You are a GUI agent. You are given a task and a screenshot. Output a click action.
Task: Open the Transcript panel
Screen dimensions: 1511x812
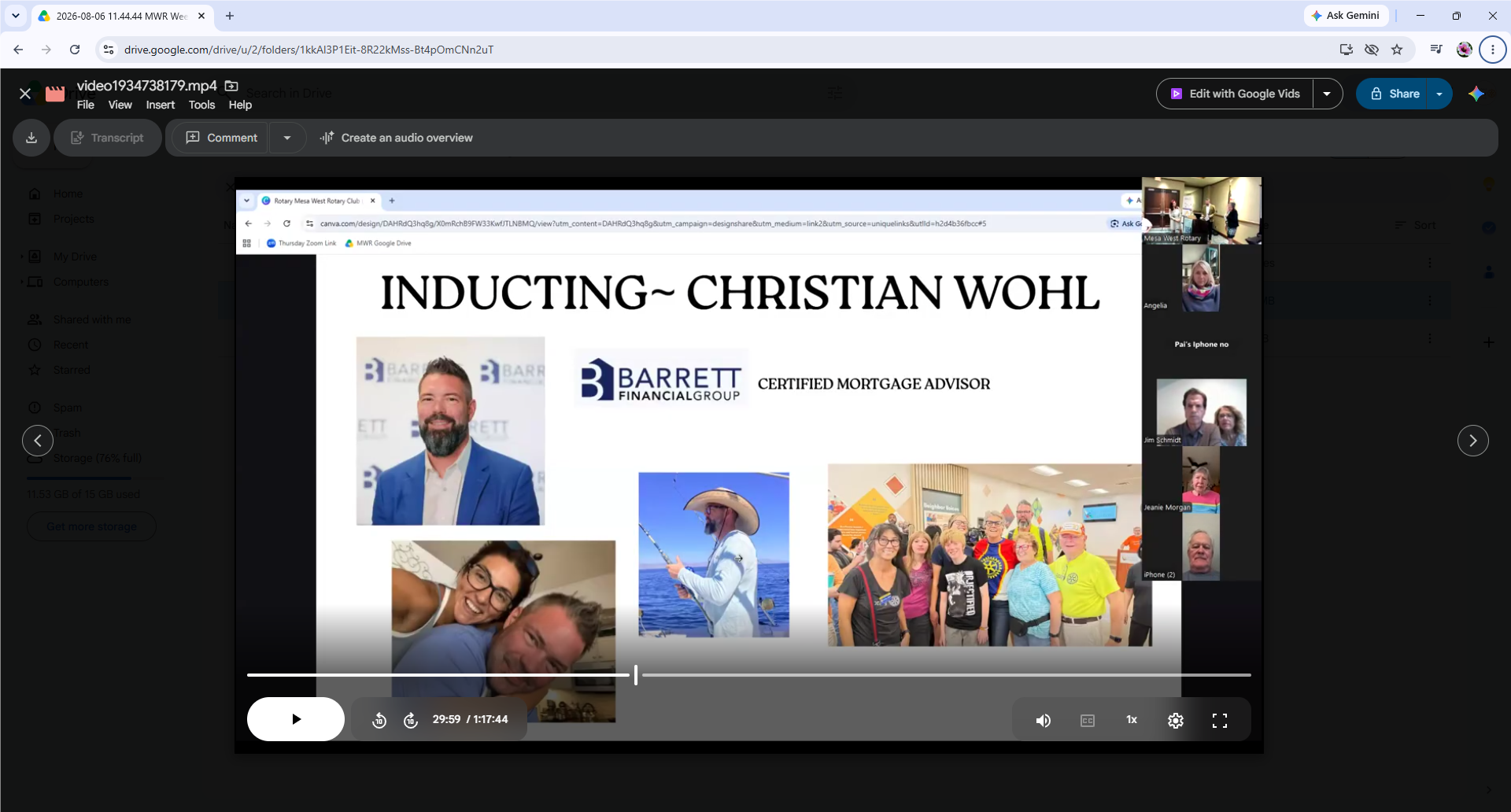coord(108,138)
